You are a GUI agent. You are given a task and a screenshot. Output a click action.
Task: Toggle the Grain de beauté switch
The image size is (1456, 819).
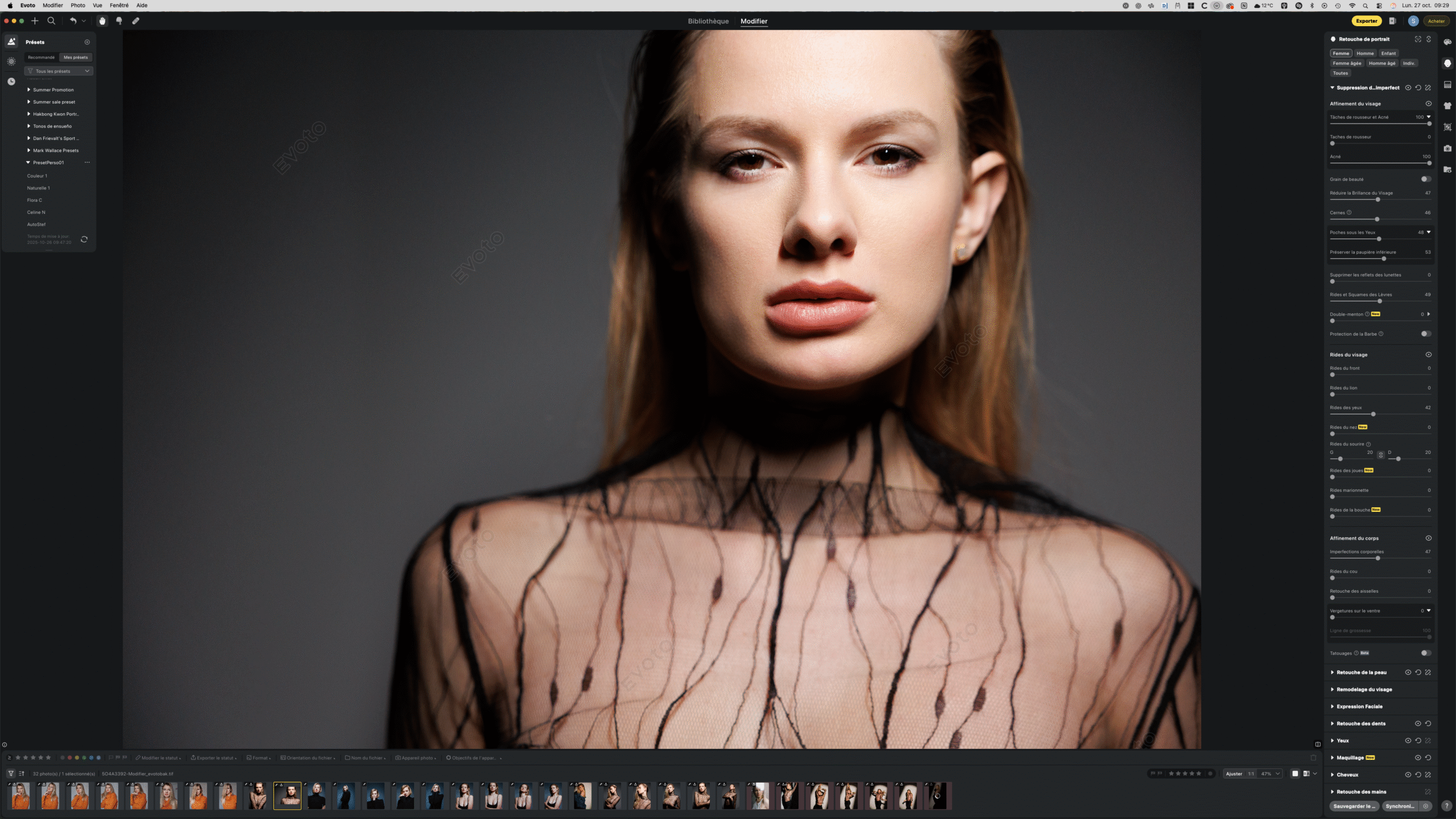point(1425,179)
